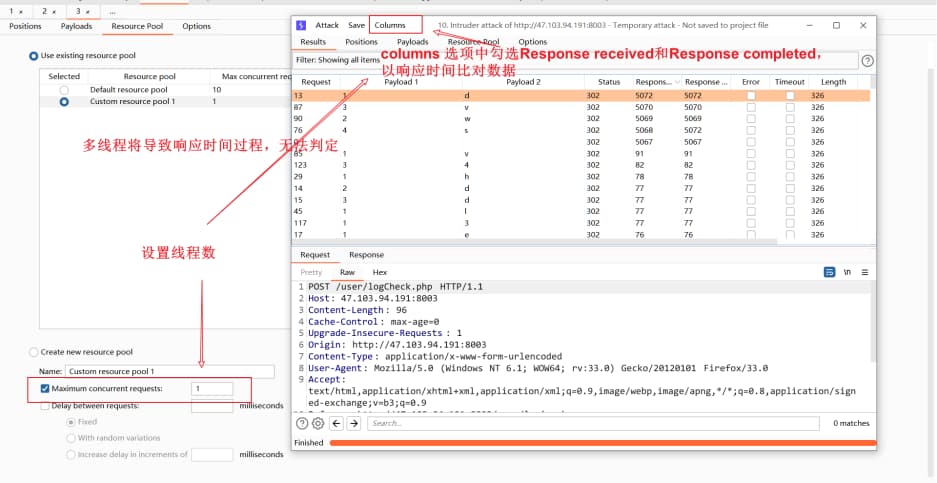This screenshot has width=937, height=483.
Task: Open the Save menu
Action: (x=356, y=25)
